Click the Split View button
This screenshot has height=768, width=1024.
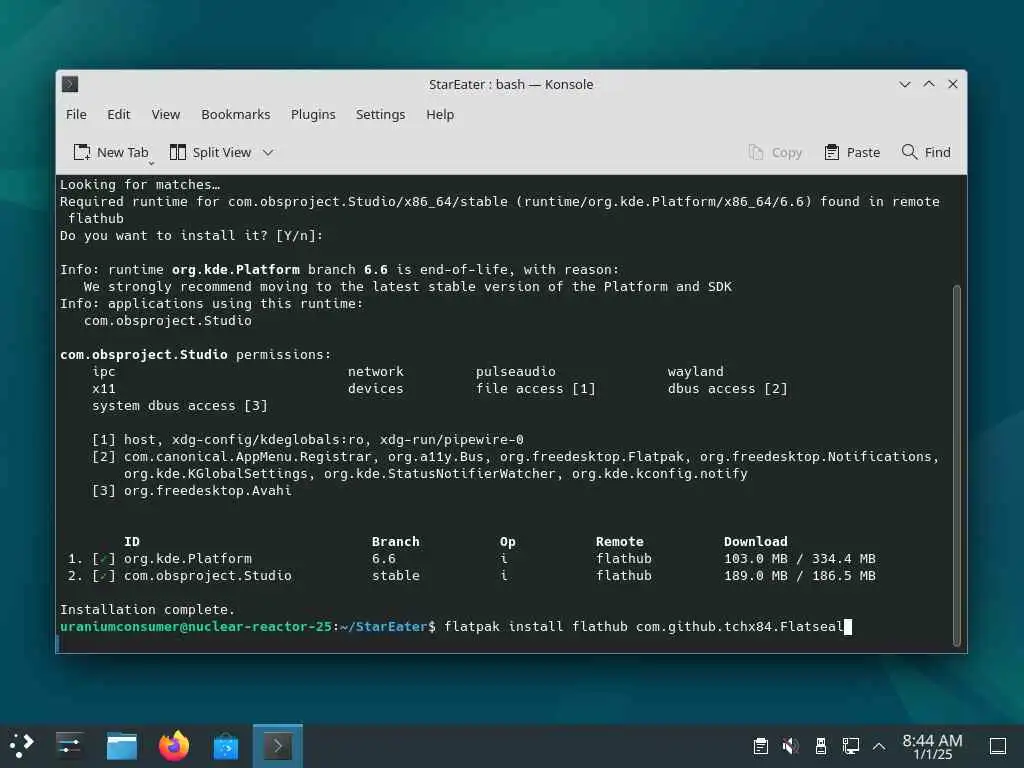(210, 152)
